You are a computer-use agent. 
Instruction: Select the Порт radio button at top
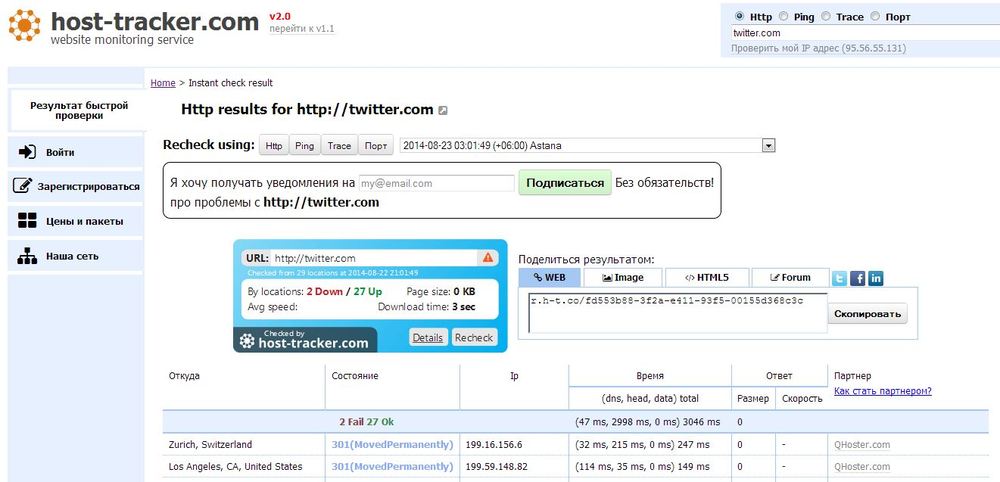(875, 17)
